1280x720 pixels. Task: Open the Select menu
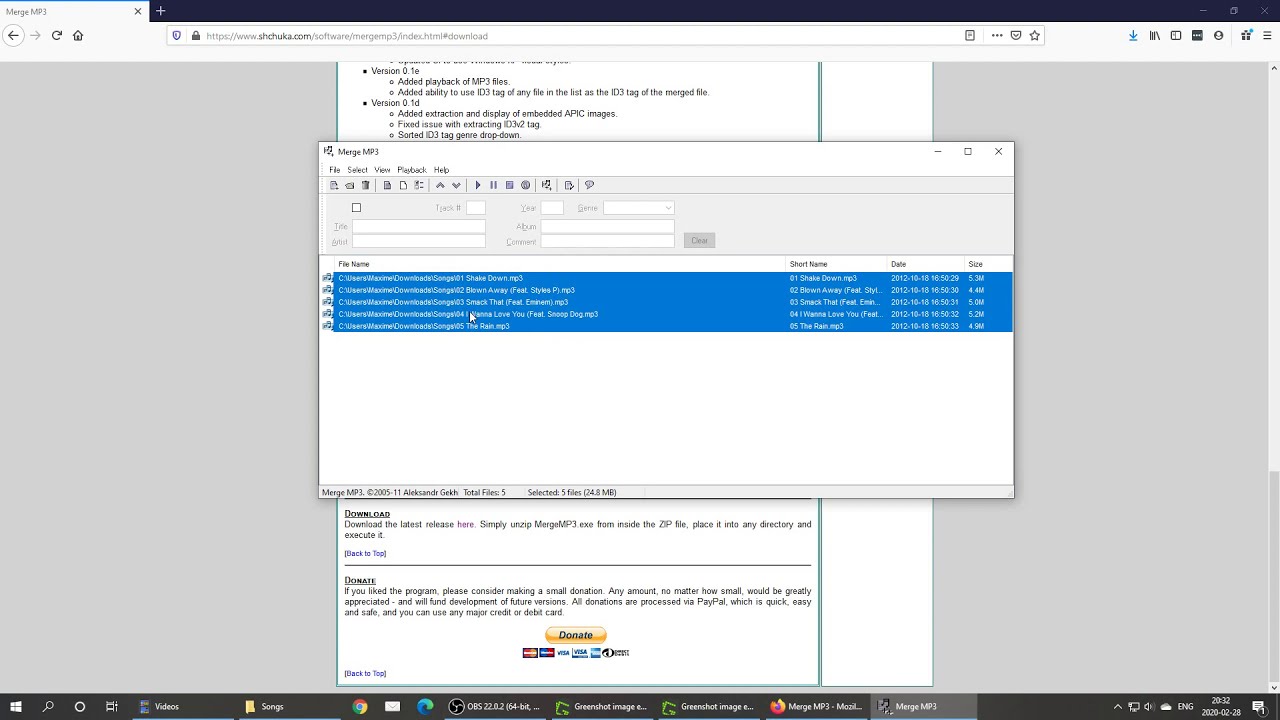tap(357, 170)
